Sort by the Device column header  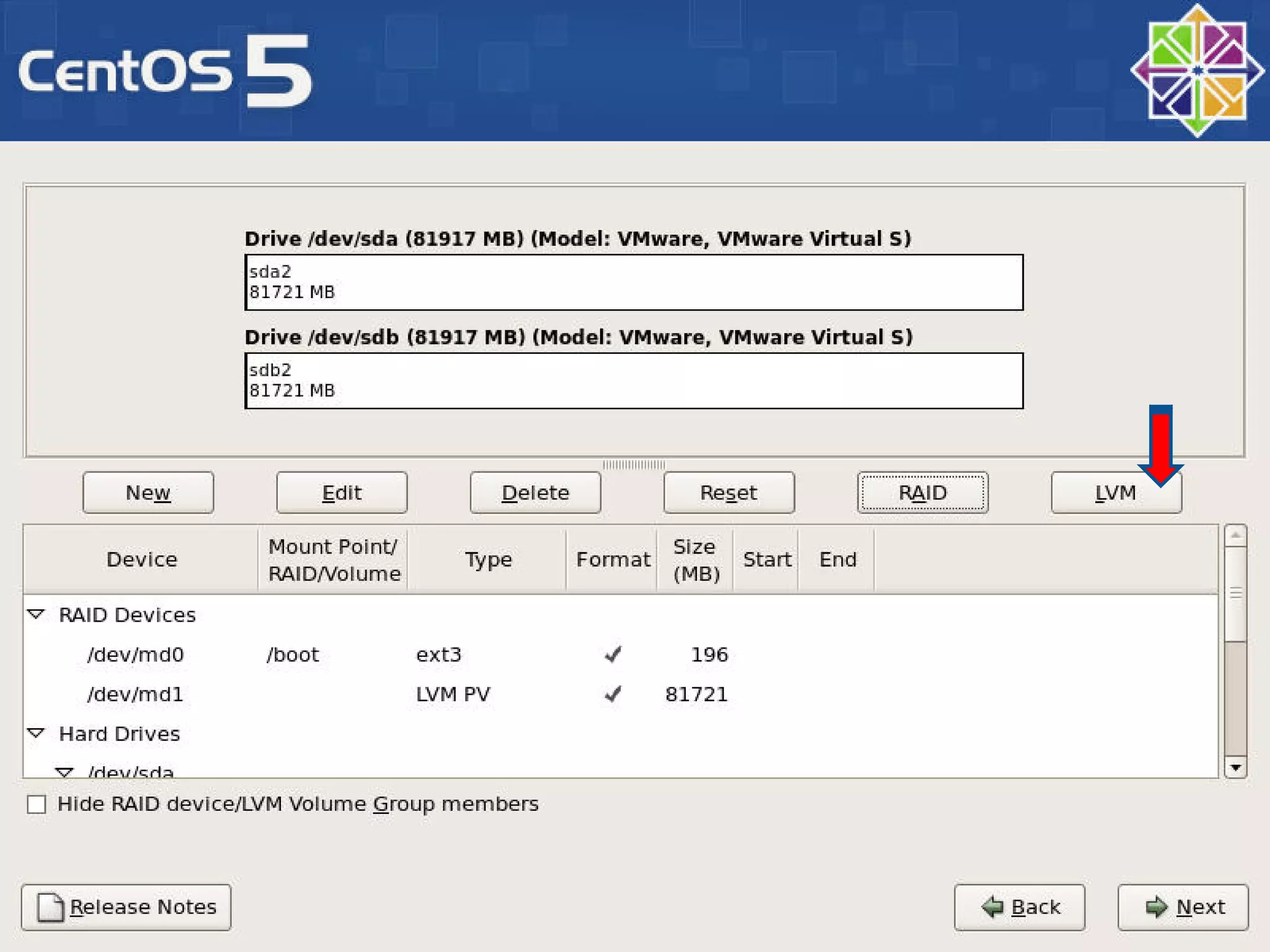point(141,560)
